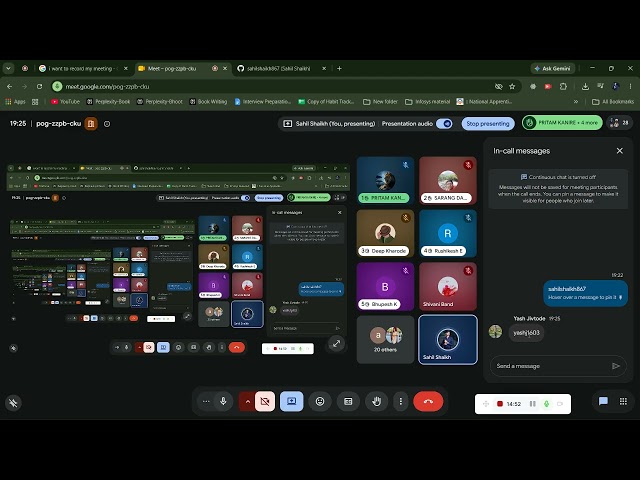This screenshot has width=640, height=480.
Task: Reload the page
Action: point(40,87)
